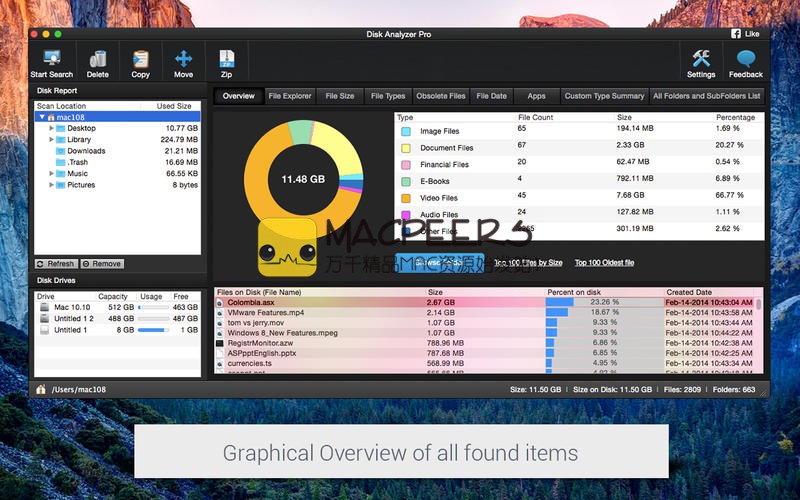Expand the Pictures folder
800x500 pixels.
(x=52, y=185)
